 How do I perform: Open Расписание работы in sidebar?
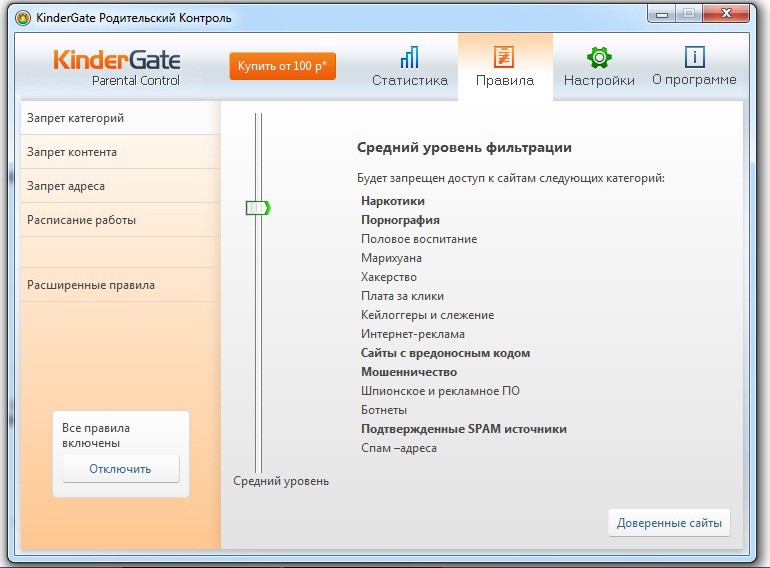[x=81, y=220]
